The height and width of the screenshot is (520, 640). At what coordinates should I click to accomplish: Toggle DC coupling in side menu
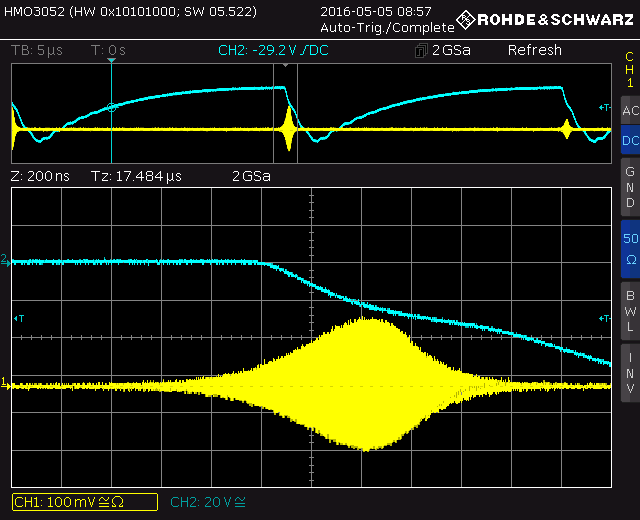[629, 141]
